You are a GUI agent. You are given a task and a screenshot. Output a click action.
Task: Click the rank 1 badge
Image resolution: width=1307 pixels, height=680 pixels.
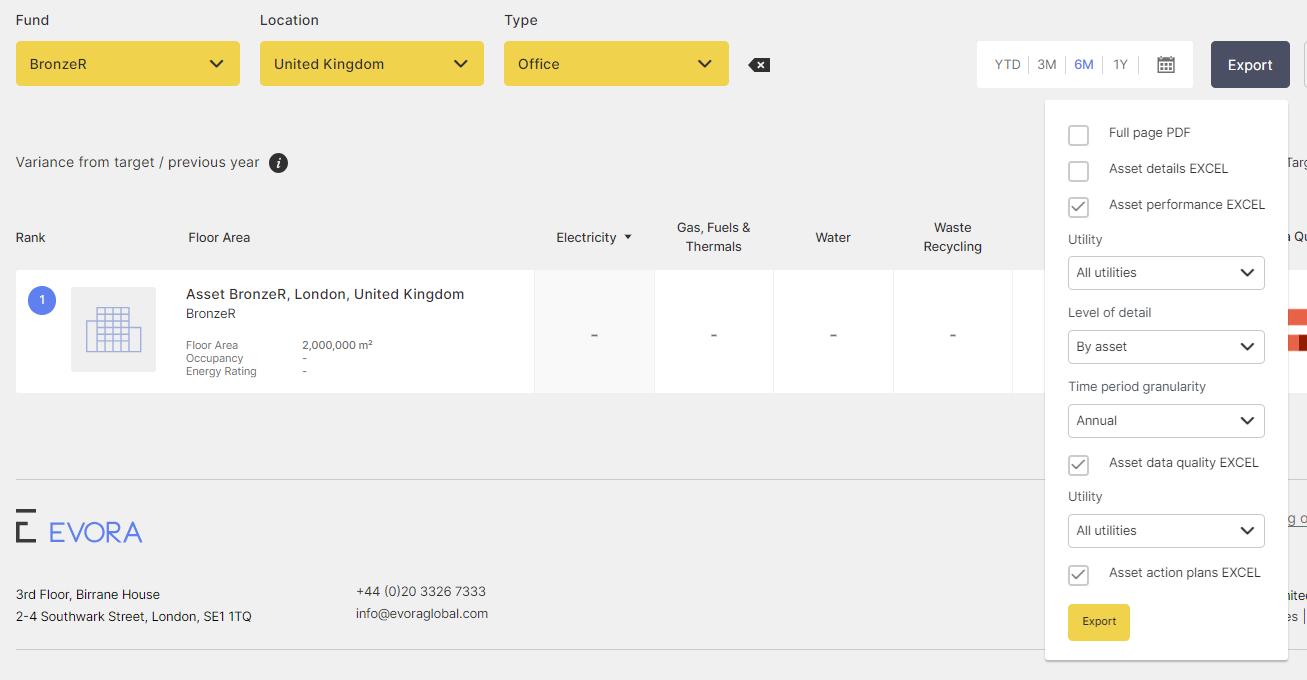click(42, 300)
